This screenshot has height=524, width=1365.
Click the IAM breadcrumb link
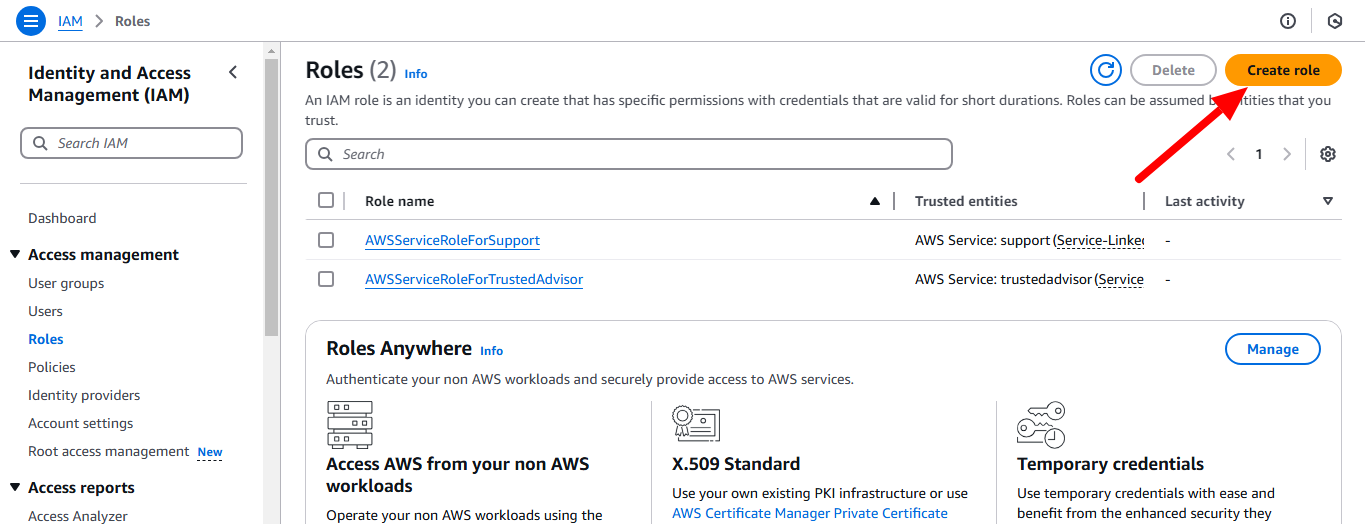pos(70,21)
